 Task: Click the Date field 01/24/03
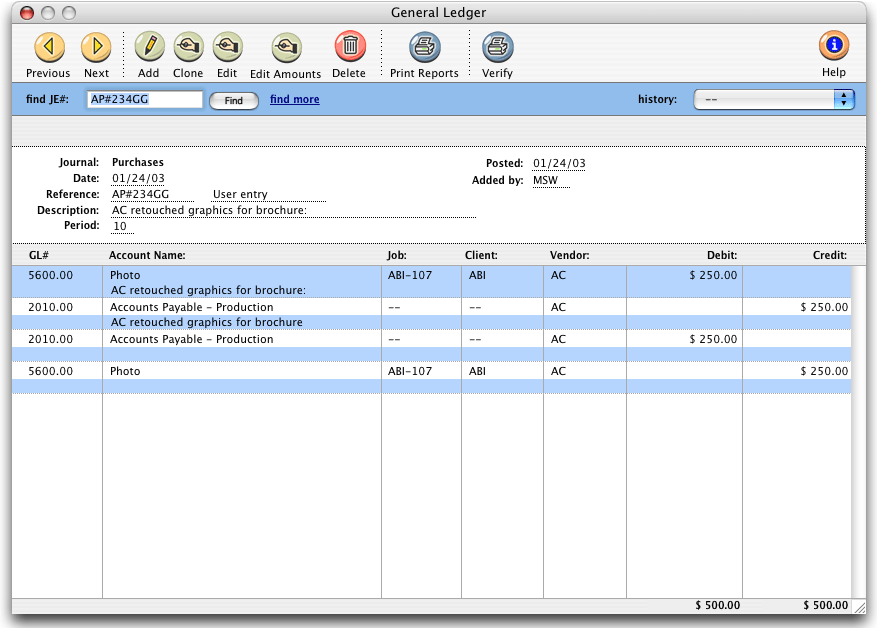138,178
